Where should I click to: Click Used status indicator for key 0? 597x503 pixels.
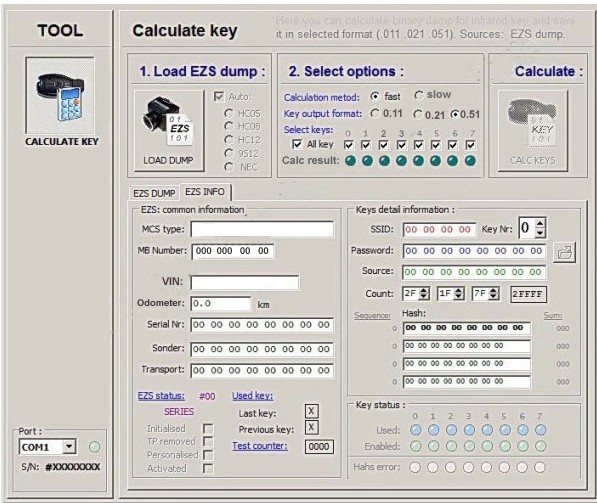click(x=416, y=430)
